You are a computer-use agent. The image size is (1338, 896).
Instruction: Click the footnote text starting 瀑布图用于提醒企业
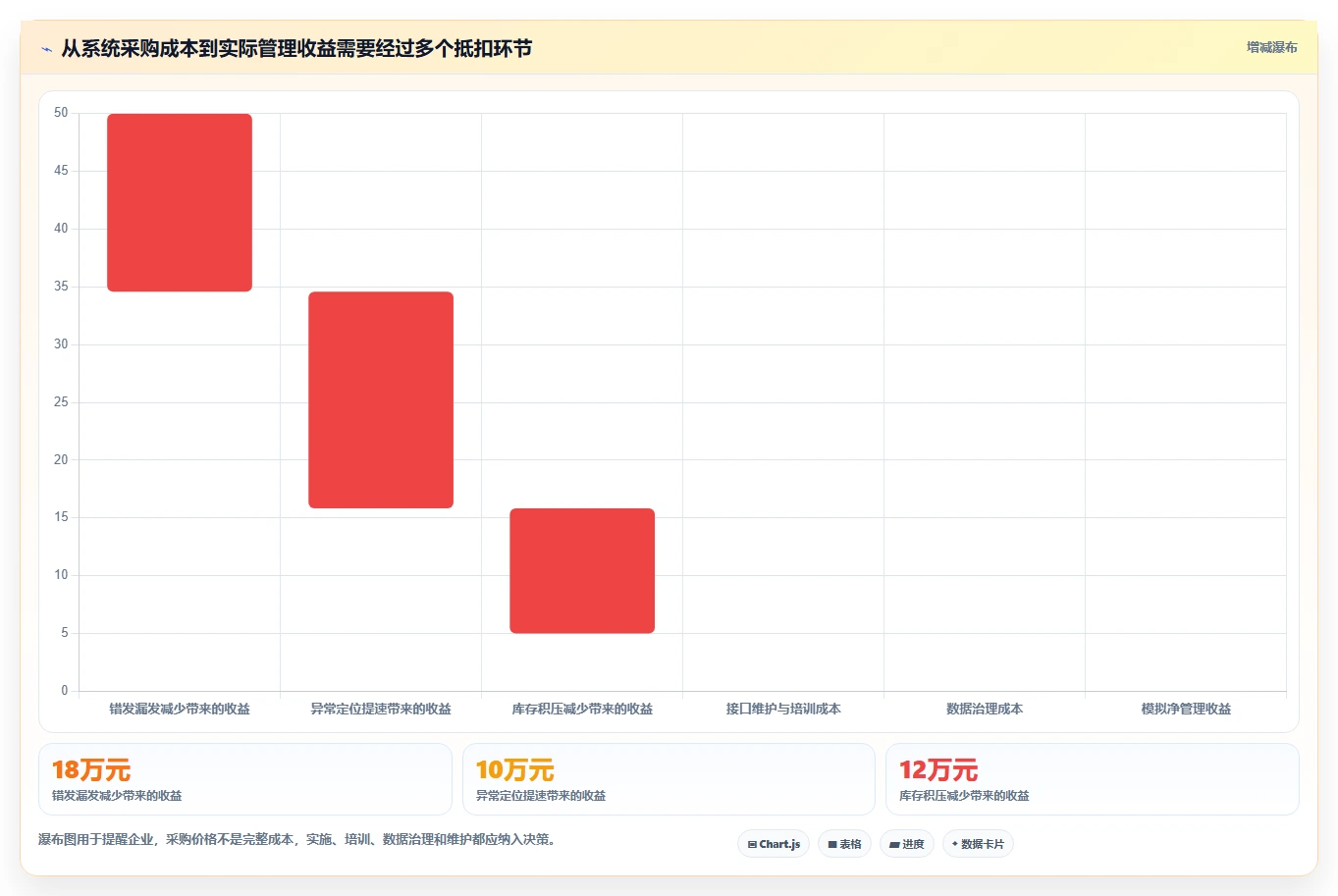pos(299,840)
